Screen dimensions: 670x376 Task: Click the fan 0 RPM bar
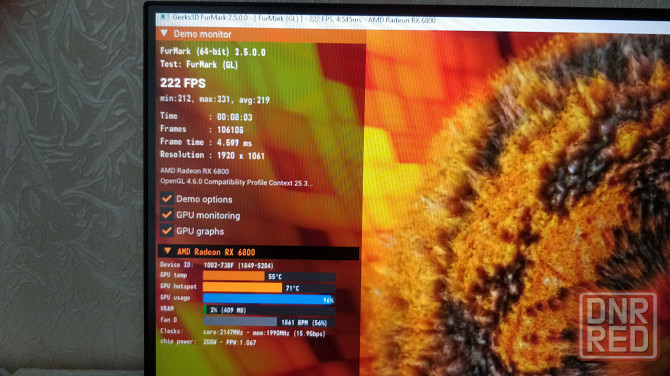pos(269,321)
